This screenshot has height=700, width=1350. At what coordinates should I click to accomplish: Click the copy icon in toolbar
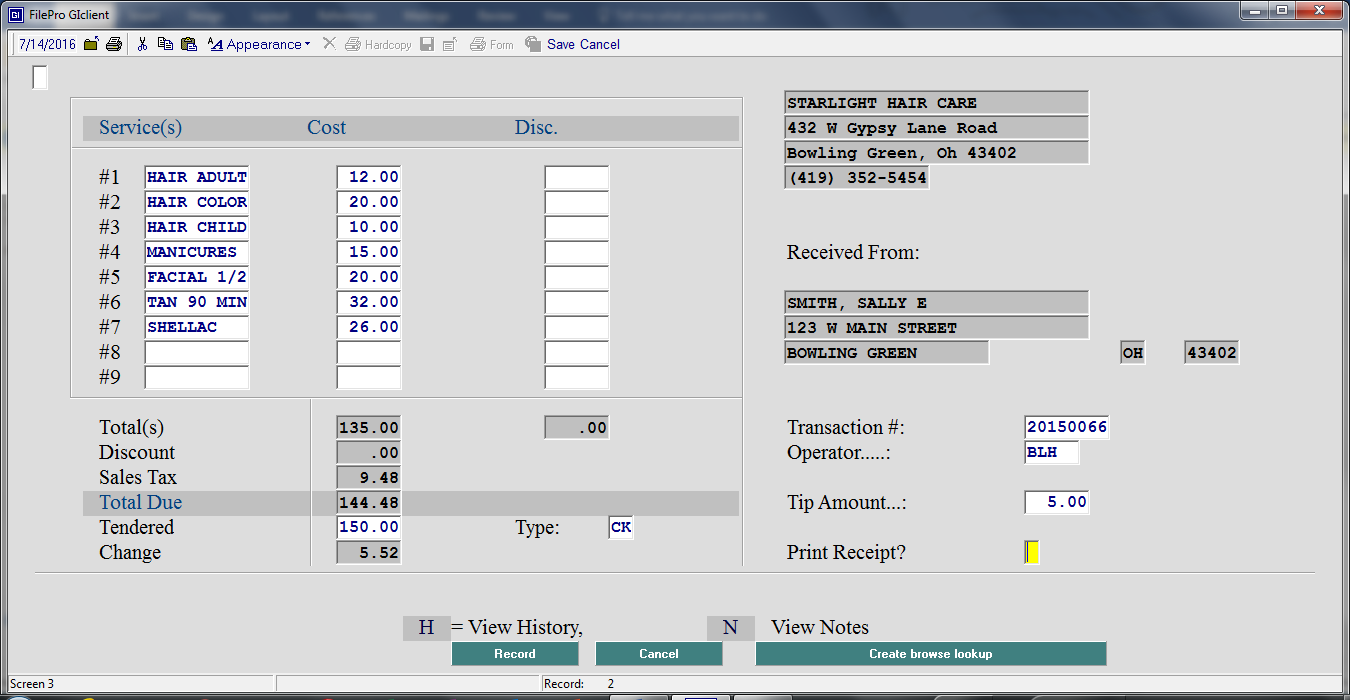[x=165, y=44]
